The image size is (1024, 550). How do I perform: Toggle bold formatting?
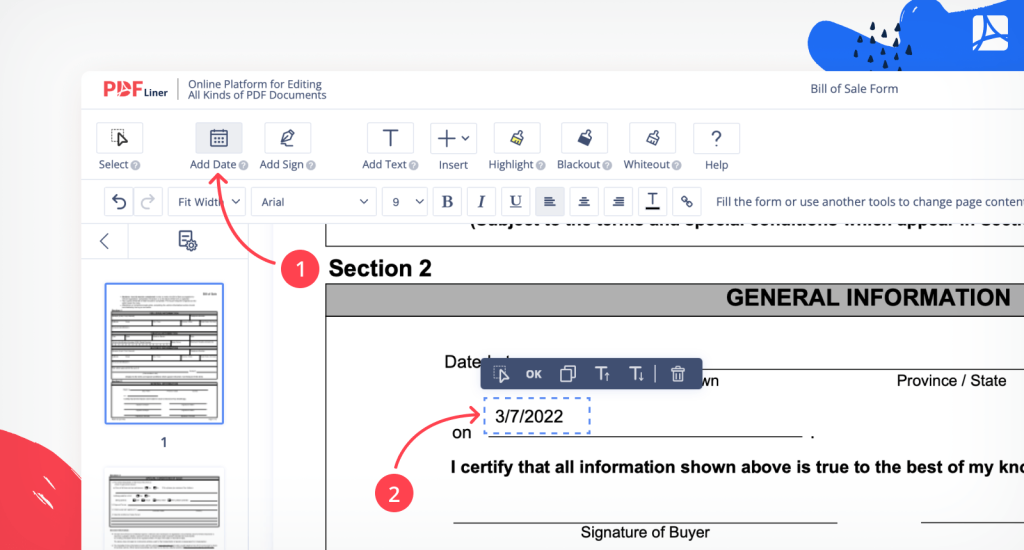point(447,202)
